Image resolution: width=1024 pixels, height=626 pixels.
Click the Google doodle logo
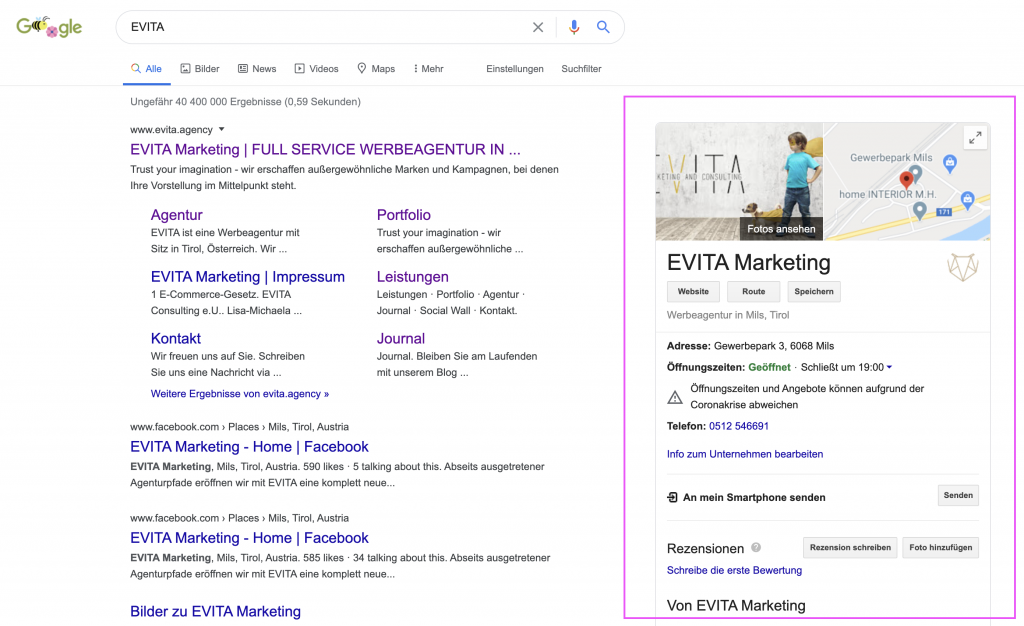(49, 27)
